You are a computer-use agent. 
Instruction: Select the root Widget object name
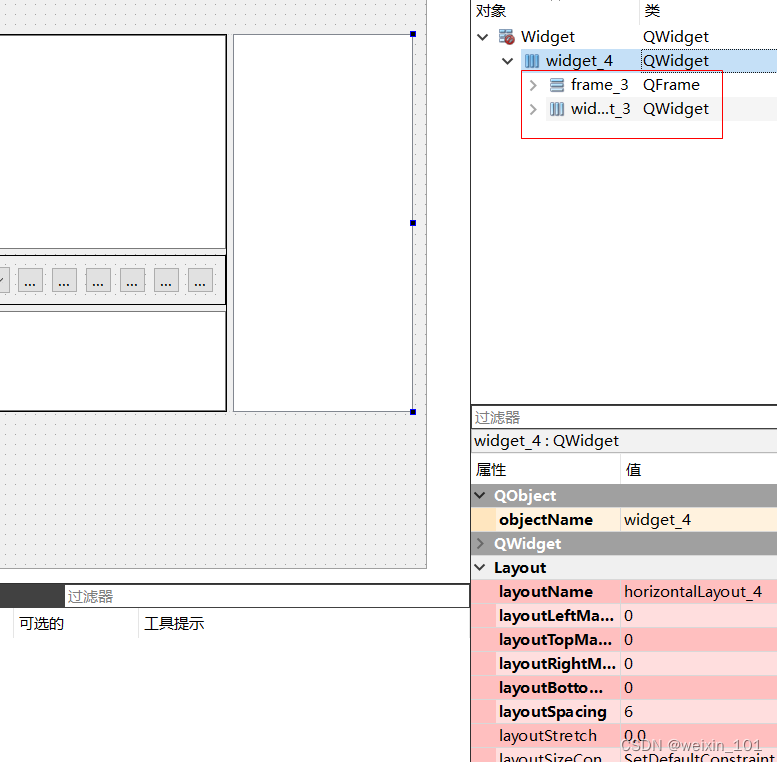point(548,37)
